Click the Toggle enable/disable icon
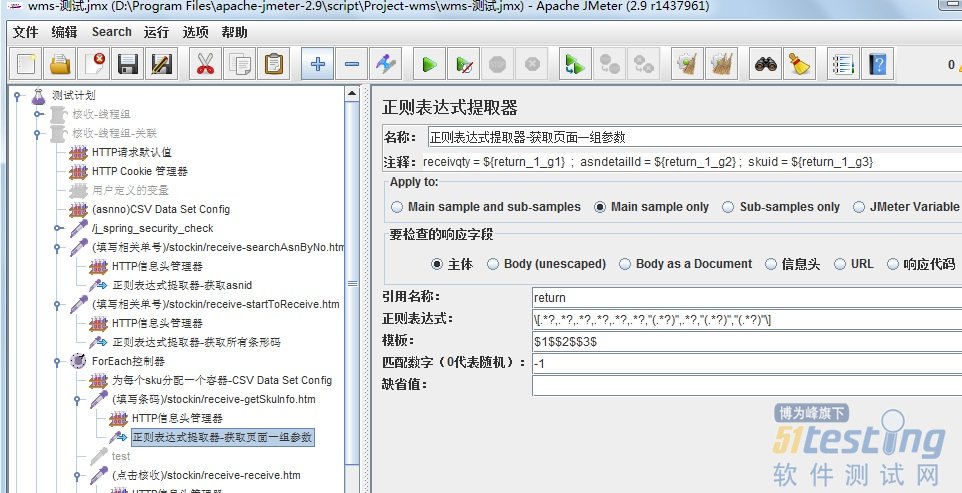 point(386,64)
